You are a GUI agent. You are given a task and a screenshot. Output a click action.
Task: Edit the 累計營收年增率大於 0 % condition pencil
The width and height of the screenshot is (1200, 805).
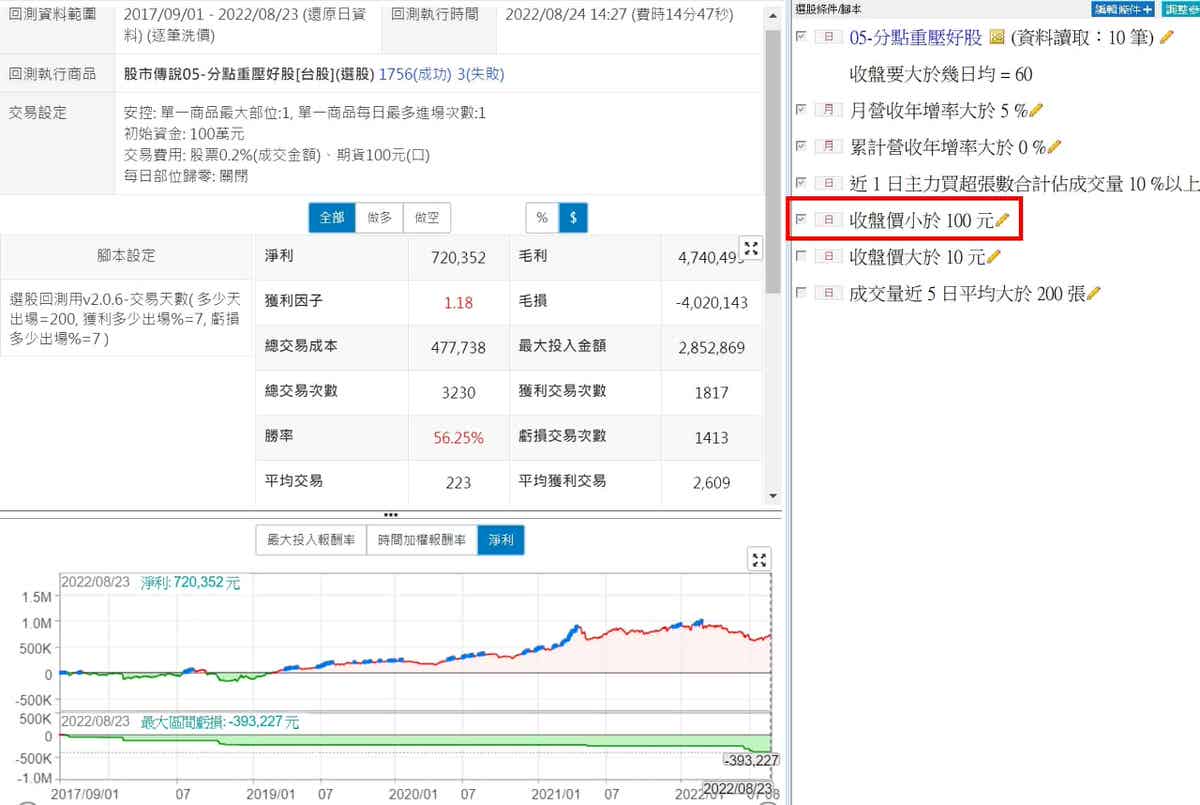1053,147
